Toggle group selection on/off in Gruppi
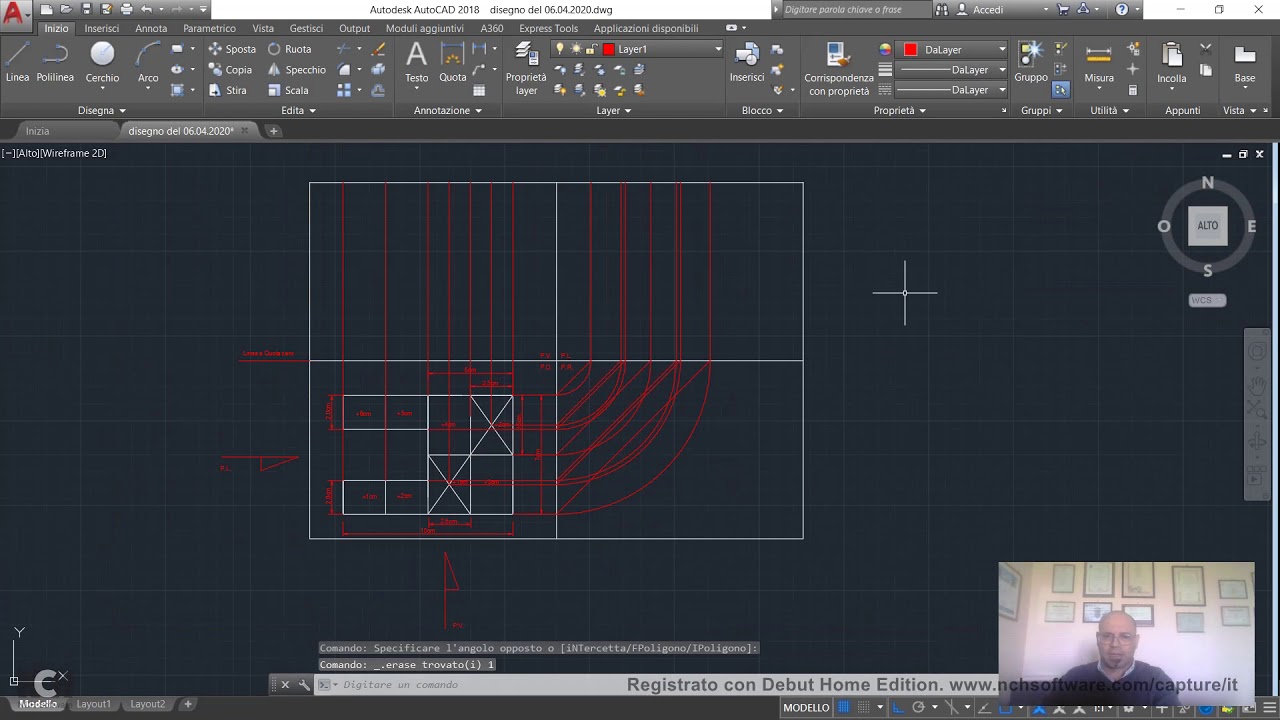The height and width of the screenshot is (720, 1280). click(1060, 90)
